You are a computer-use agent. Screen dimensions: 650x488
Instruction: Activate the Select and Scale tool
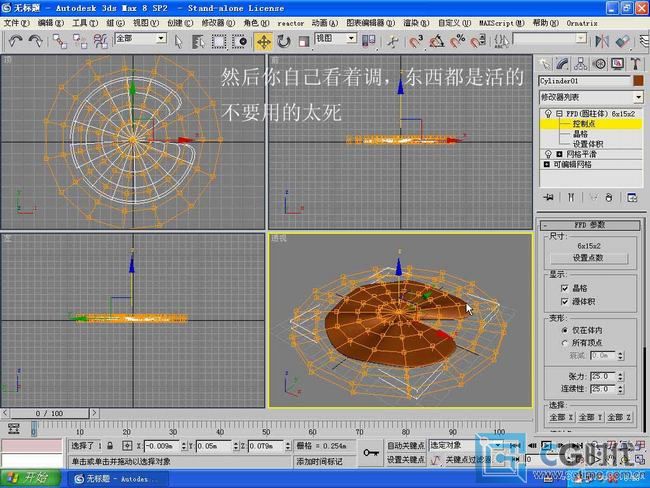coord(304,41)
